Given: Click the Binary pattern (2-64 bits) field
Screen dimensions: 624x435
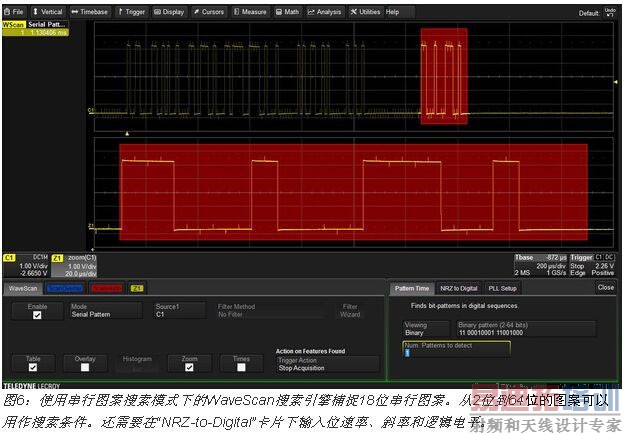Looking at the screenshot, I should click(526, 329).
